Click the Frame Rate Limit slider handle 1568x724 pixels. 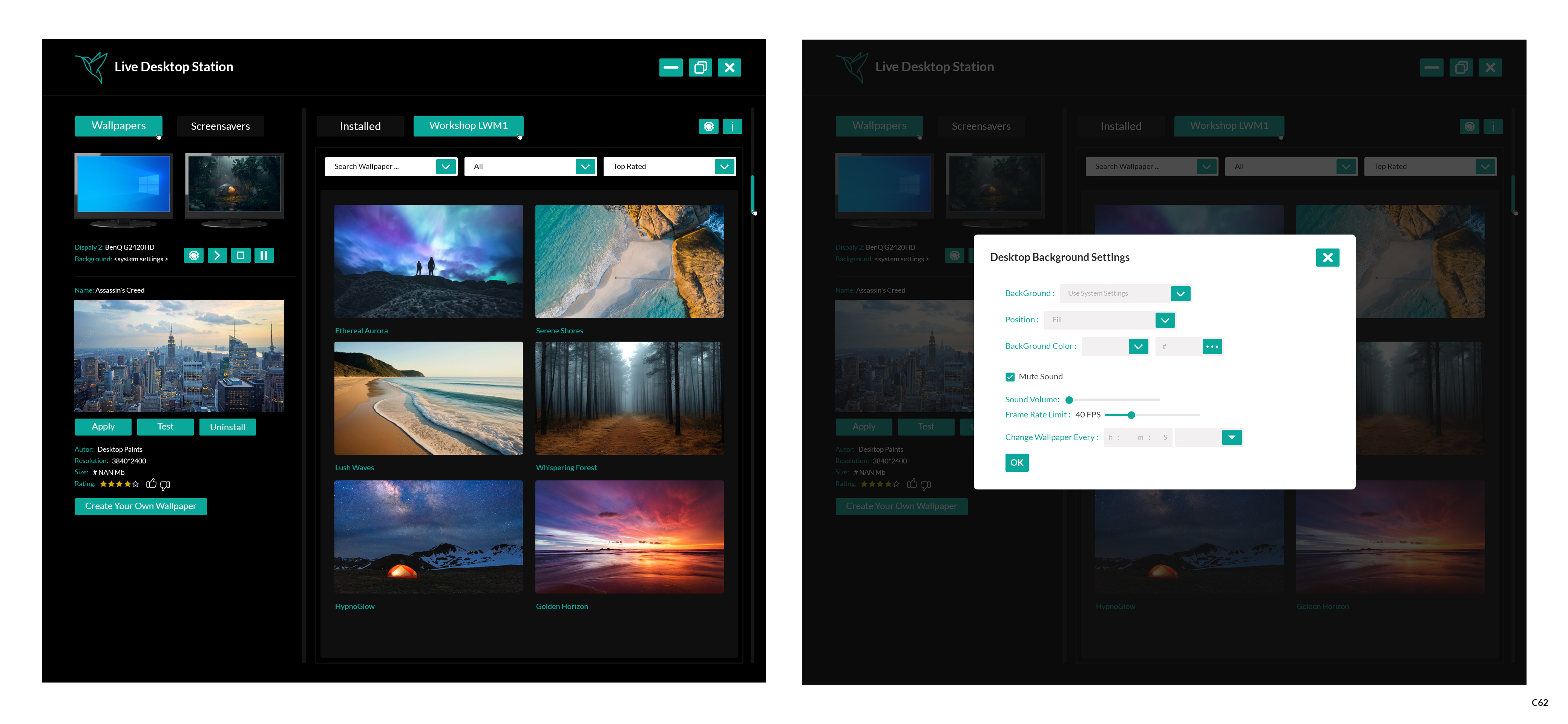coord(1131,415)
